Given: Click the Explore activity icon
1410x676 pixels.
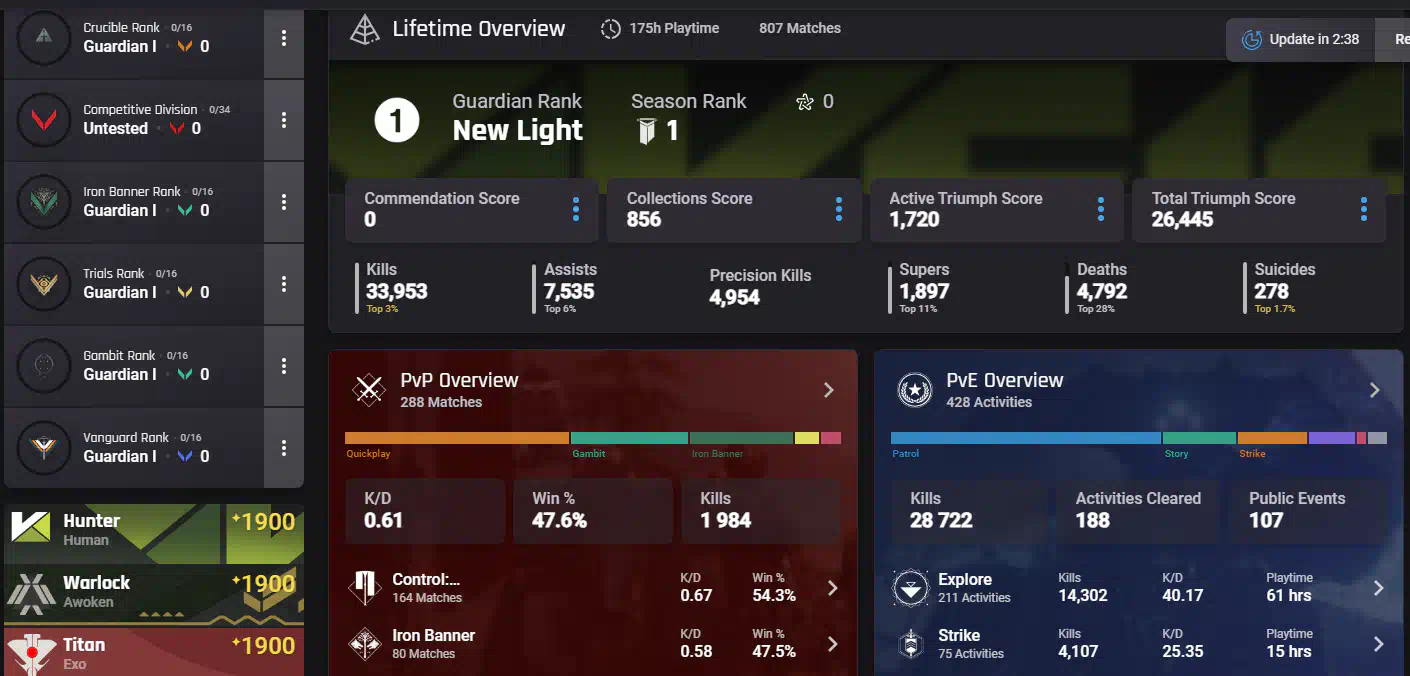Looking at the screenshot, I should [x=910, y=588].
